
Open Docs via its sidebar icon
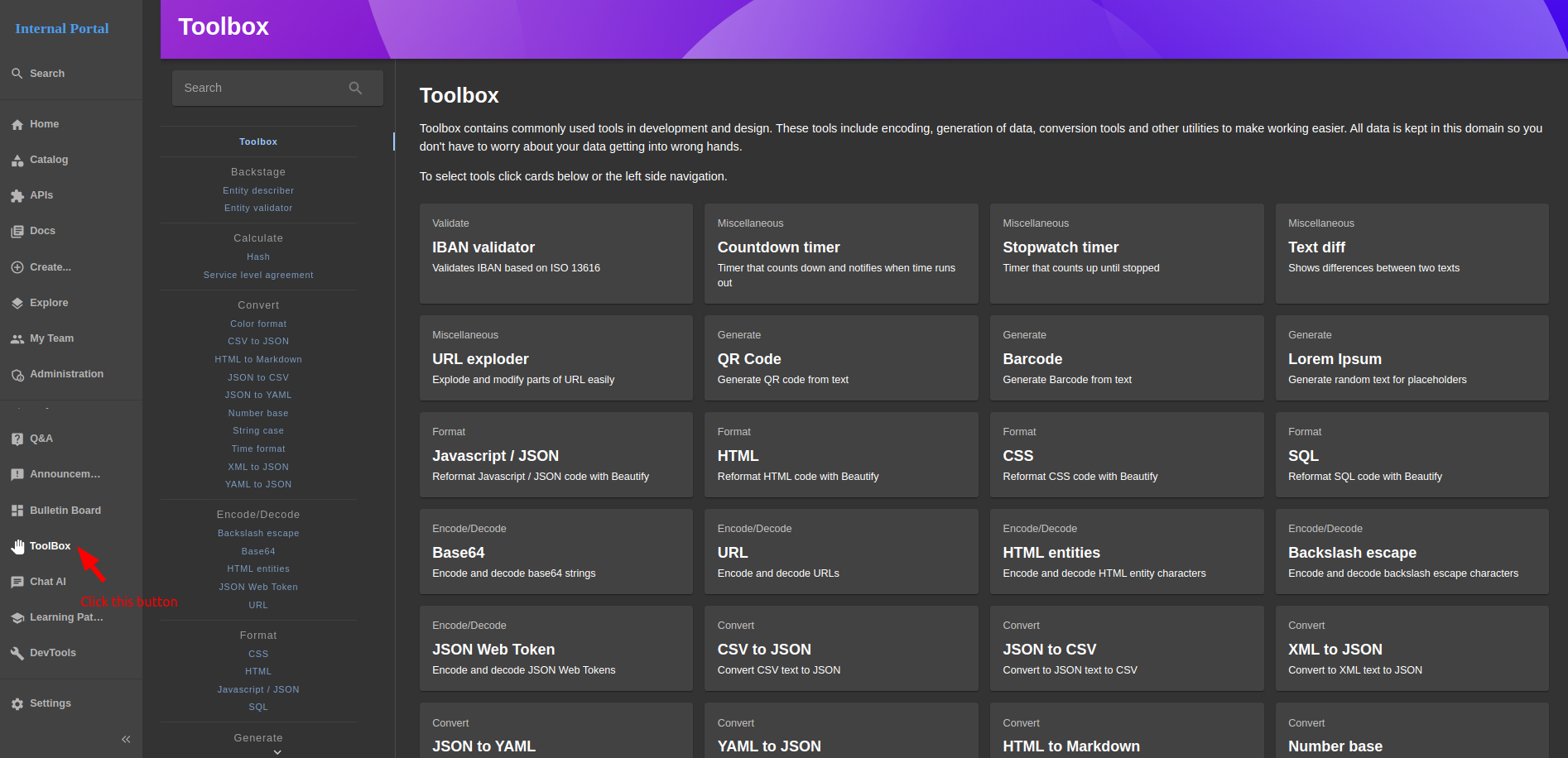17,232
